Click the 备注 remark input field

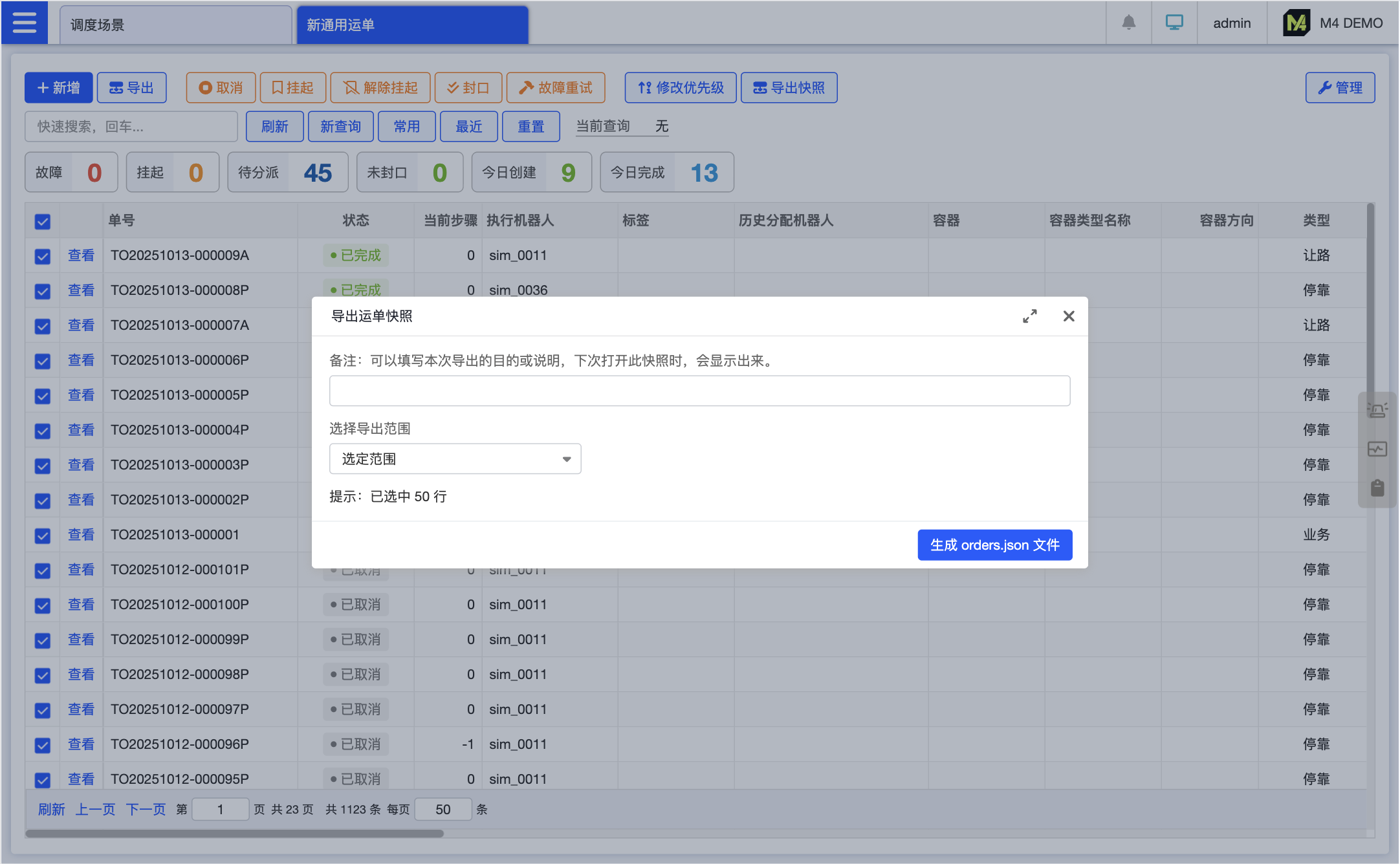point(699,391)
